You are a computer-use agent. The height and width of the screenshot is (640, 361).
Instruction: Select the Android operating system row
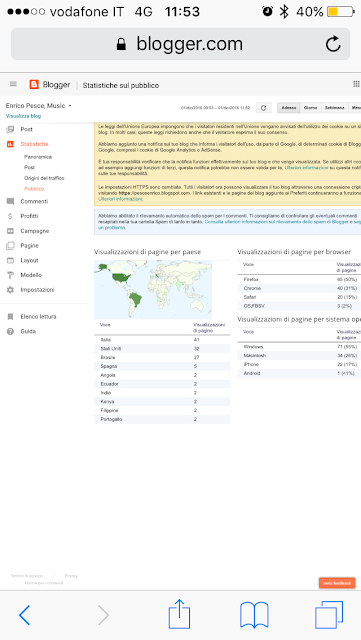tap(299, 373)
